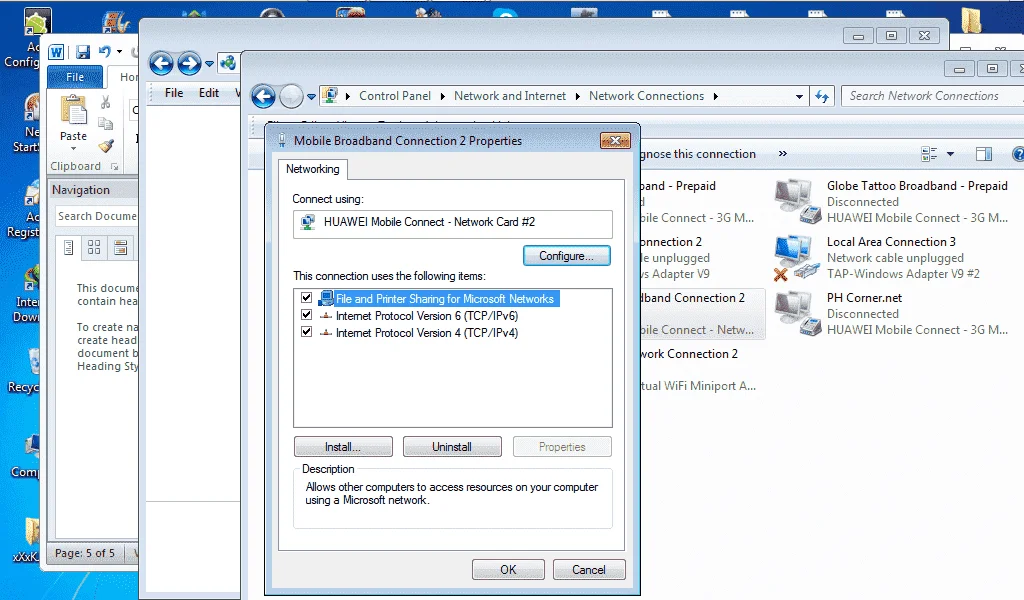Click Control Panel in the address breadcrumb

coord(394,96)
